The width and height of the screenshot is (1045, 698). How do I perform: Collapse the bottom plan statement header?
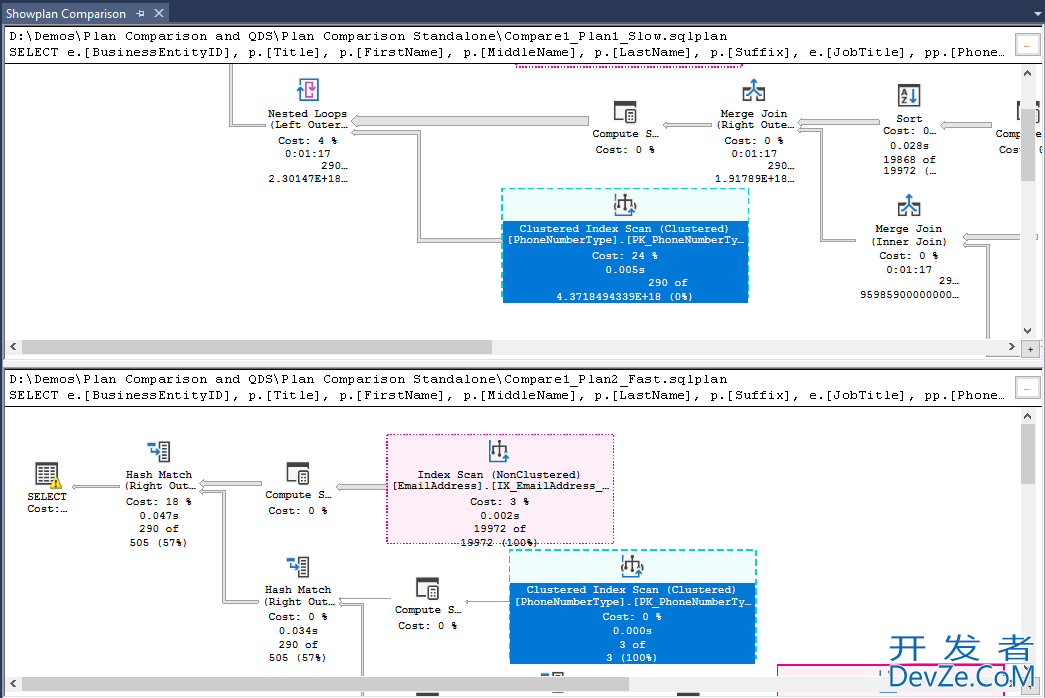tap(1027, 387)
